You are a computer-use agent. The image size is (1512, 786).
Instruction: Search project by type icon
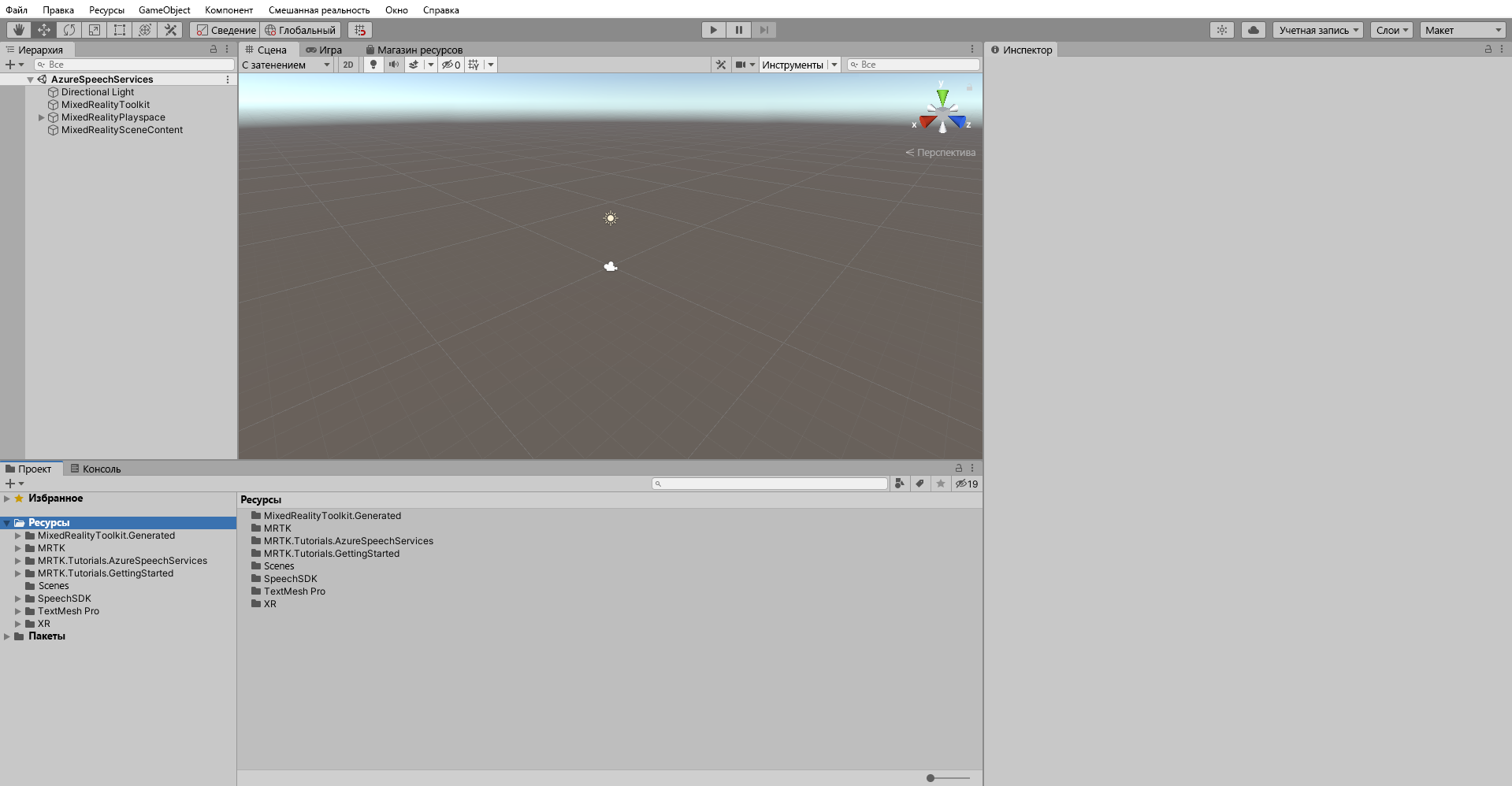[x=900, y=484]
